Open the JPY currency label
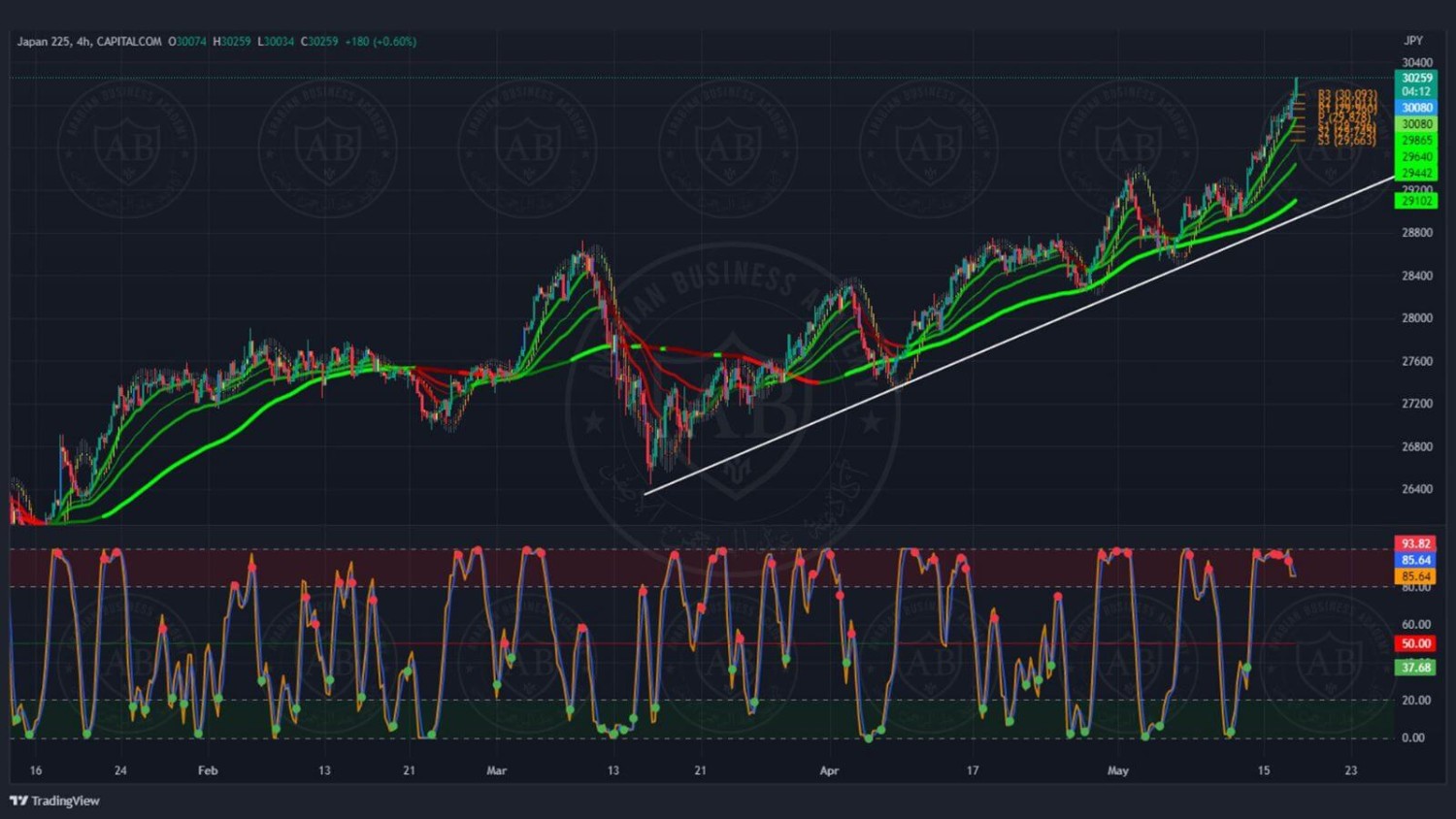Image resolution: width=1456 pixels, height=819 pixels. (x=1413, y=41)
